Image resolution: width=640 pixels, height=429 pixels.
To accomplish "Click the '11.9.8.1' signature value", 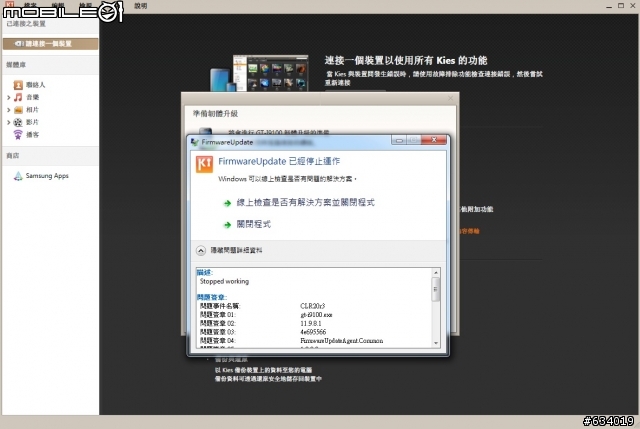I will pyautogui.click(x=311, y=323).
